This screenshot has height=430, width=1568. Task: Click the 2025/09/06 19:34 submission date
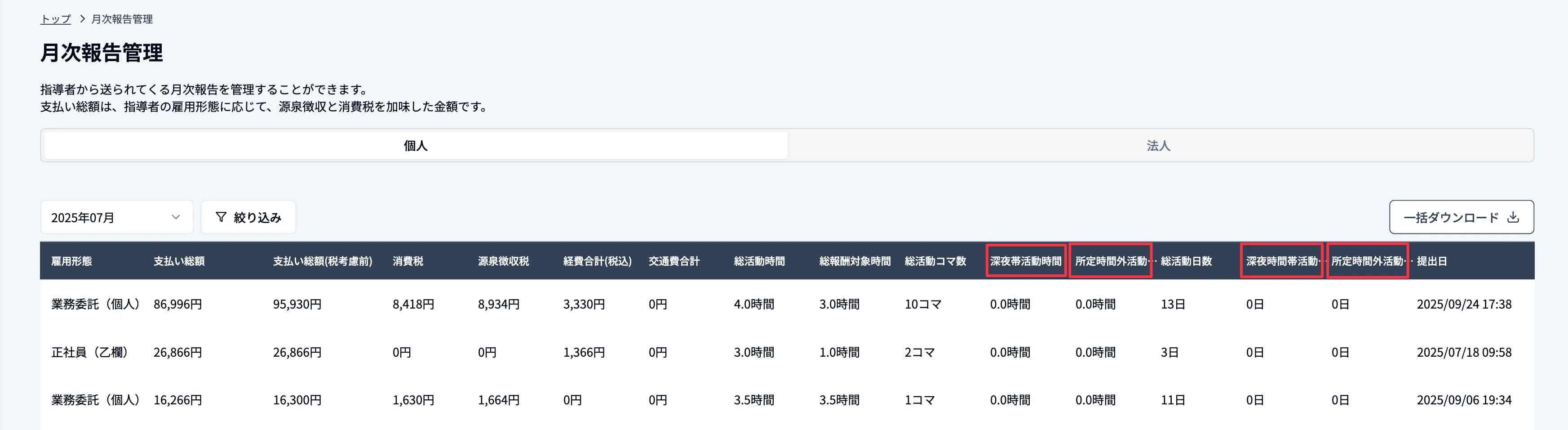(x=1464, y=400)
